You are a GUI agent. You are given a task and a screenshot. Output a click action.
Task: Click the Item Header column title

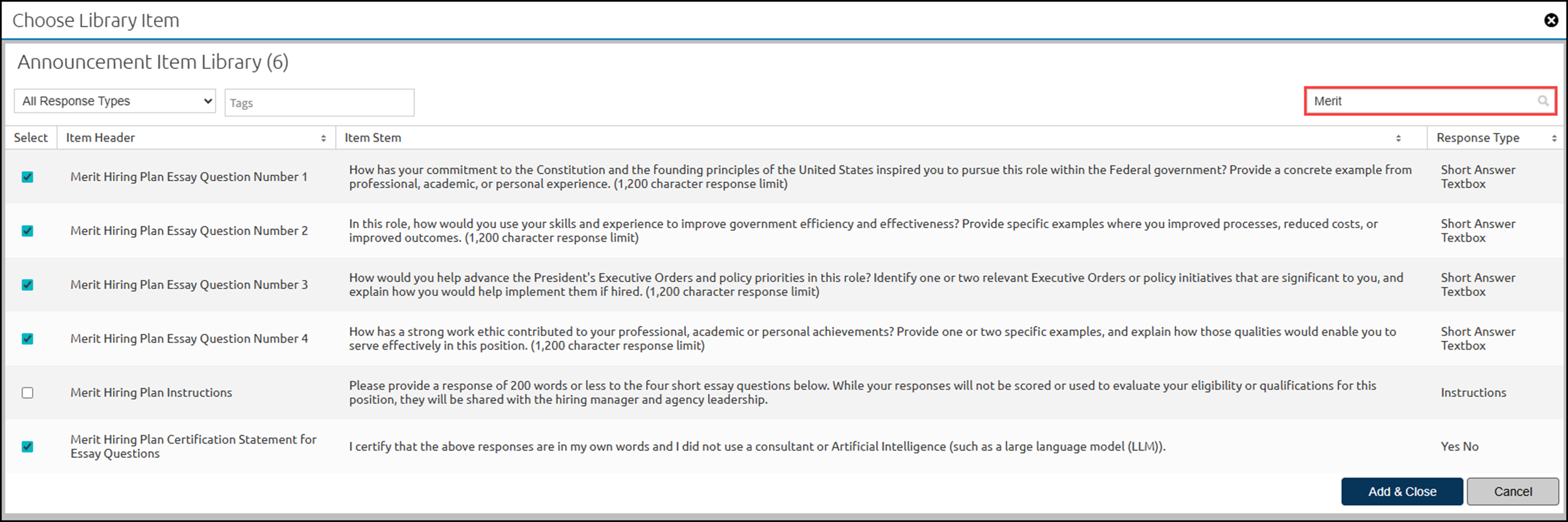coord(100,138)
